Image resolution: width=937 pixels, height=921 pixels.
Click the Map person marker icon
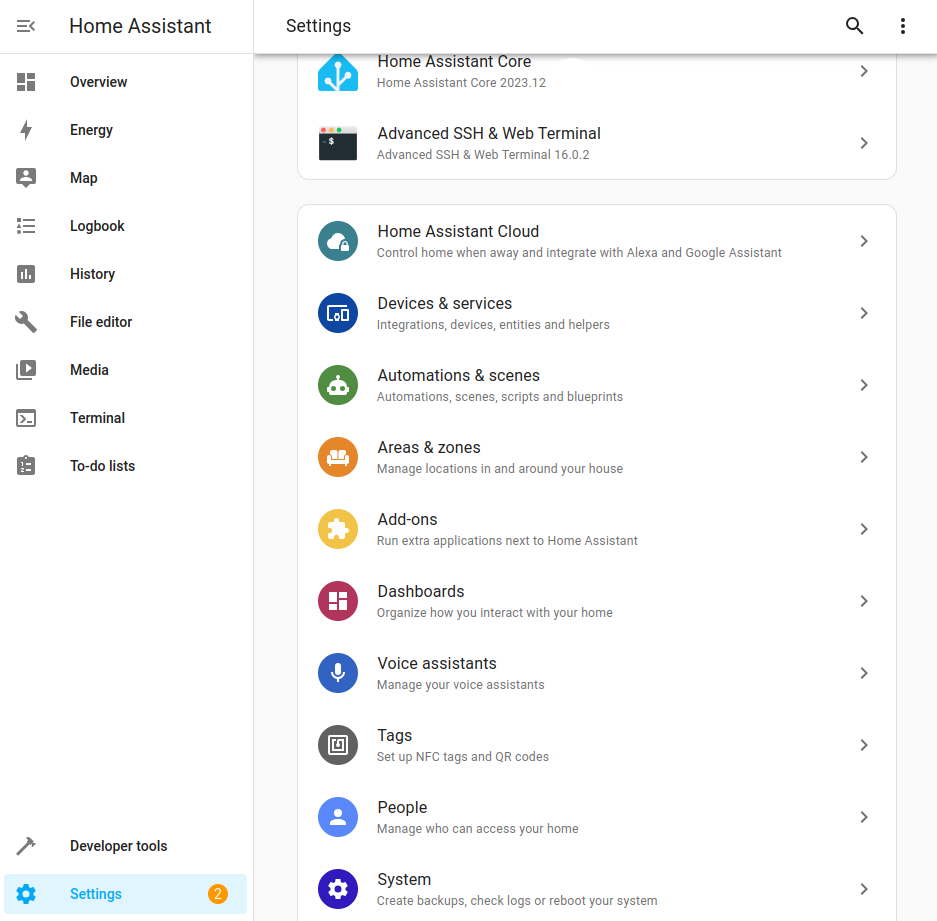26,178
